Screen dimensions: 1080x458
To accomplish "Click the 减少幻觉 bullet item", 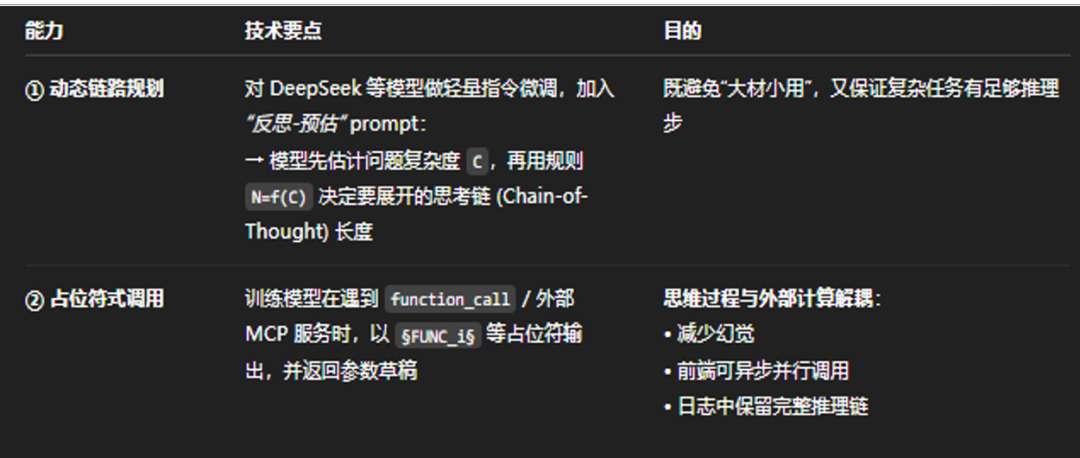I will tap(709, 335).
